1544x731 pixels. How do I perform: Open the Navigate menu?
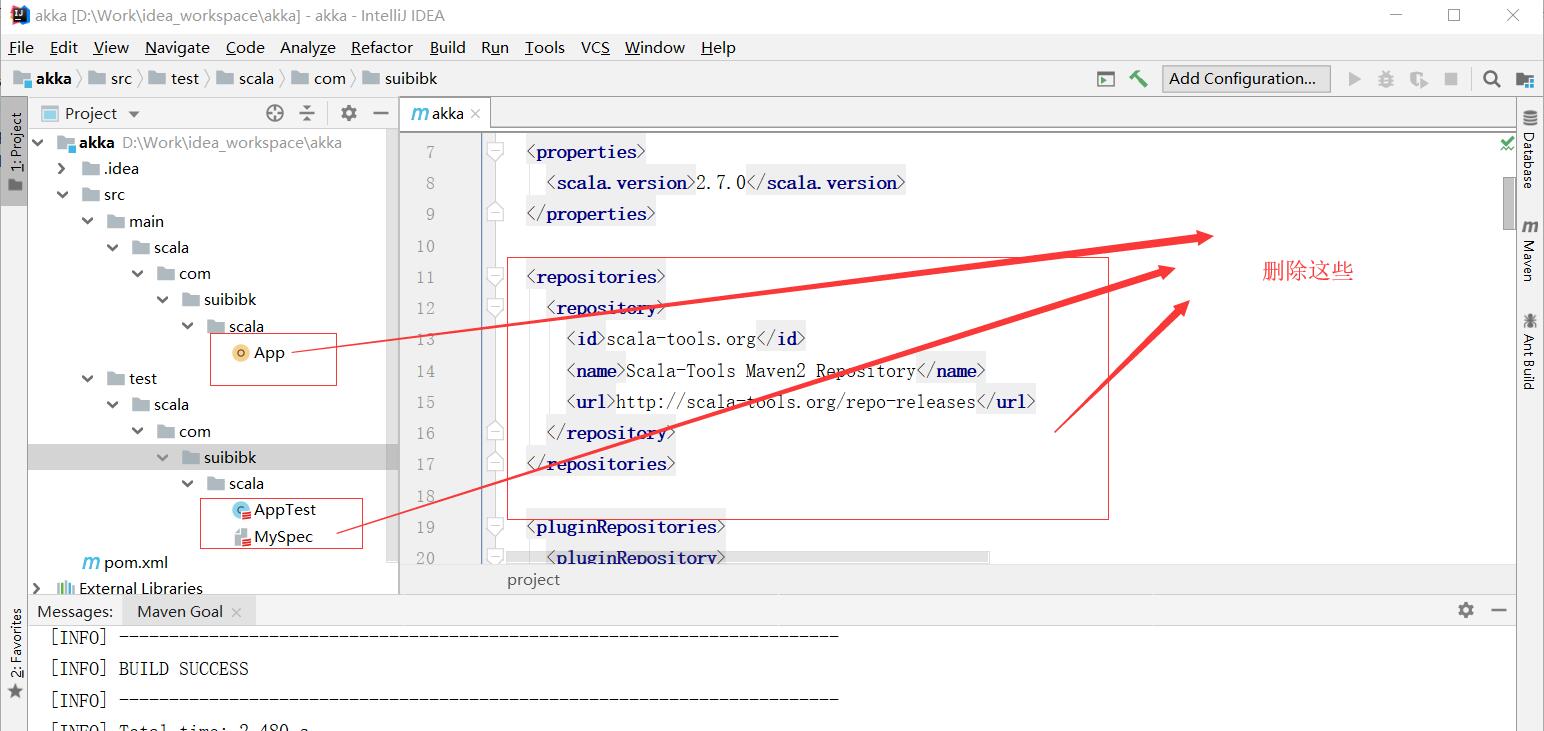coord(177,47)
